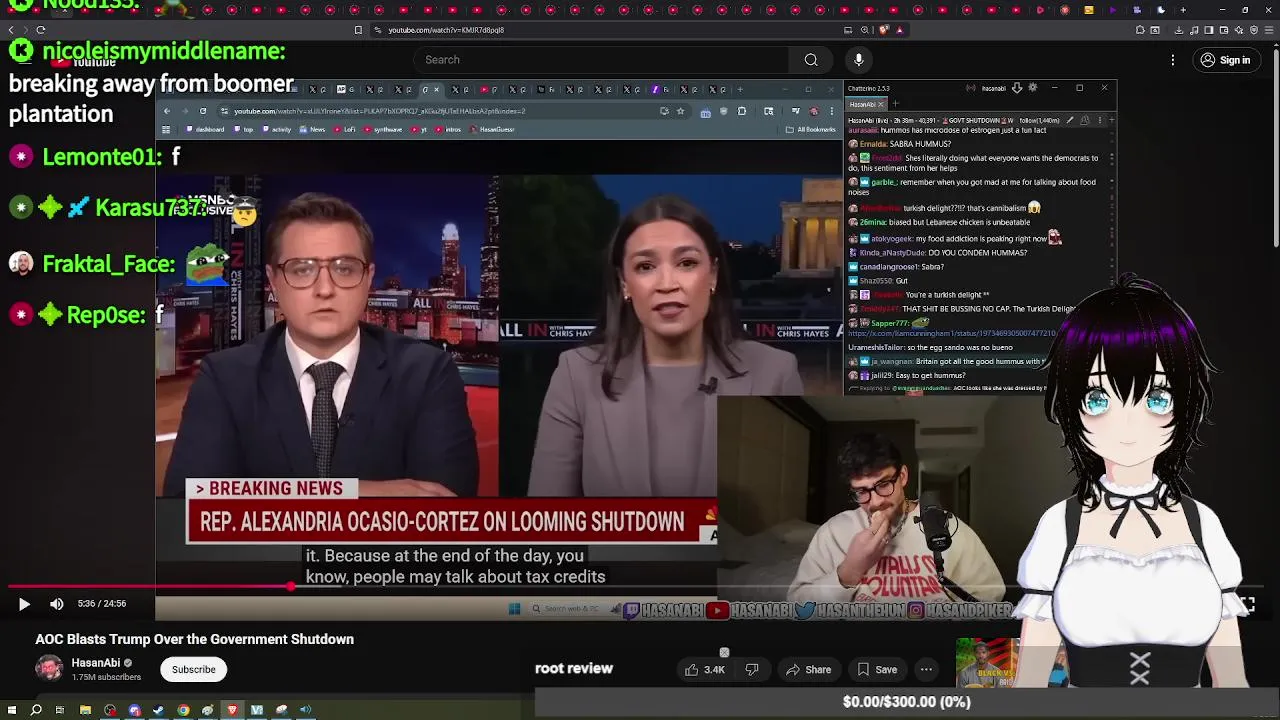The height and width of the screenshot is (720, 1280).
Task: Mute the video with the speaker icon
Action: click(x=57, y=604)
